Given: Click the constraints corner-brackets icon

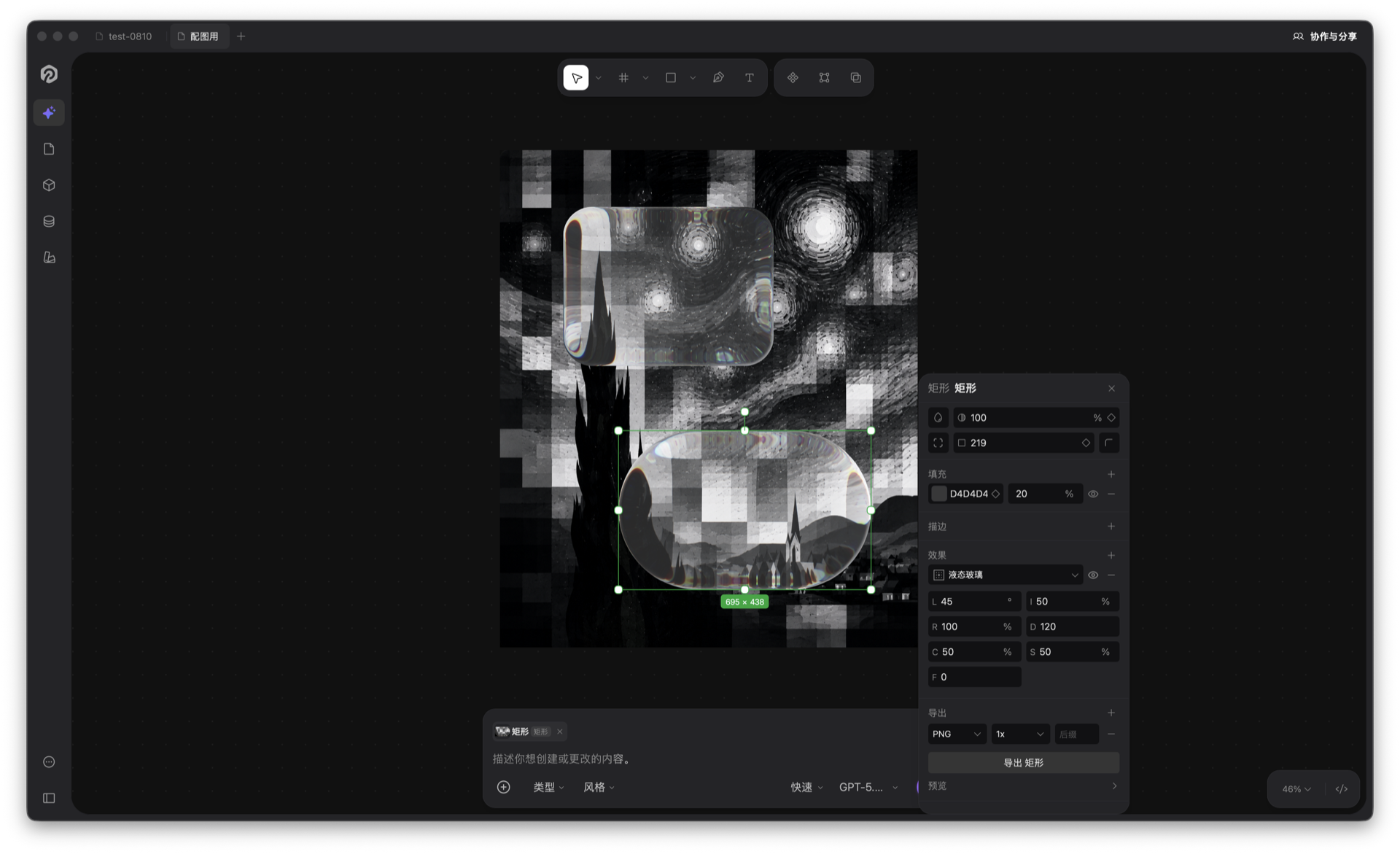Looking at the screenshot, I should 938,443.
